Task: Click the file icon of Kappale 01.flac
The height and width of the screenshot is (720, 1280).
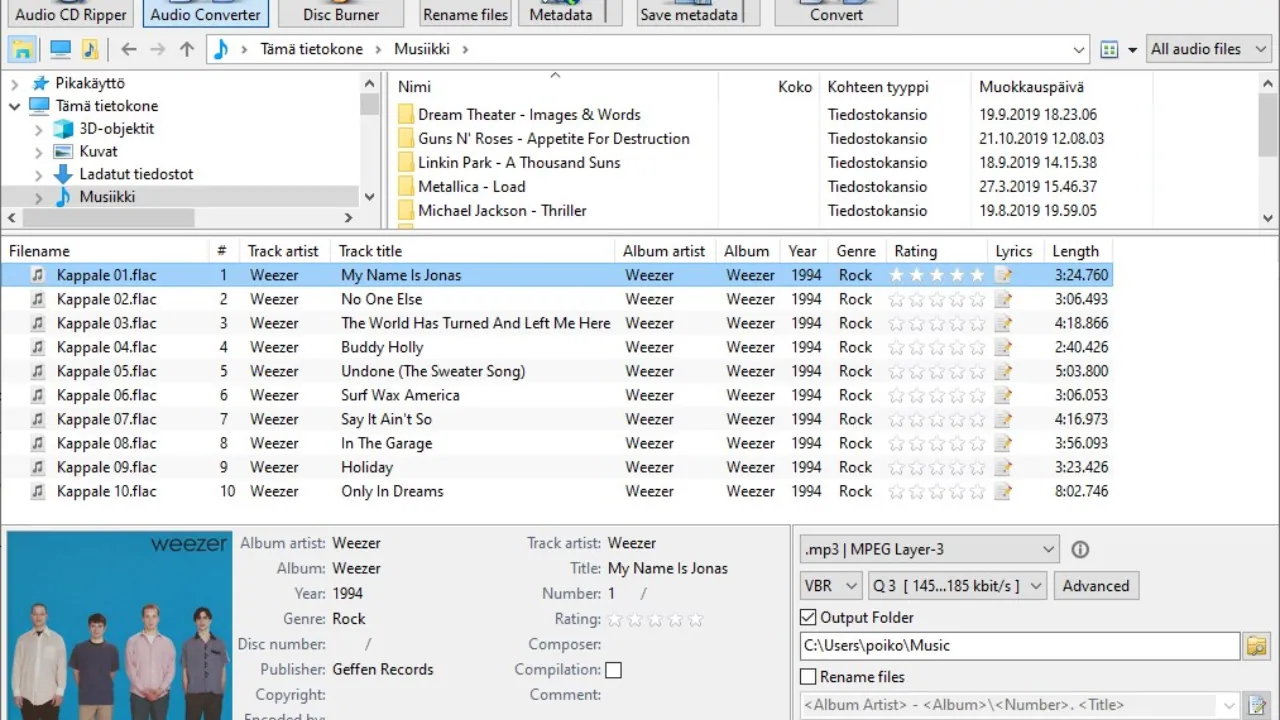Action: coord(38,275)
